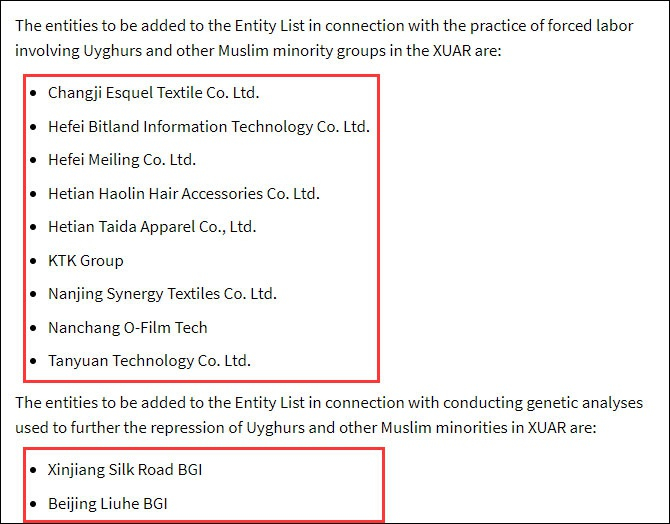
Task: Select the KTK Group list entry
Action: click(x=86, y=261)
